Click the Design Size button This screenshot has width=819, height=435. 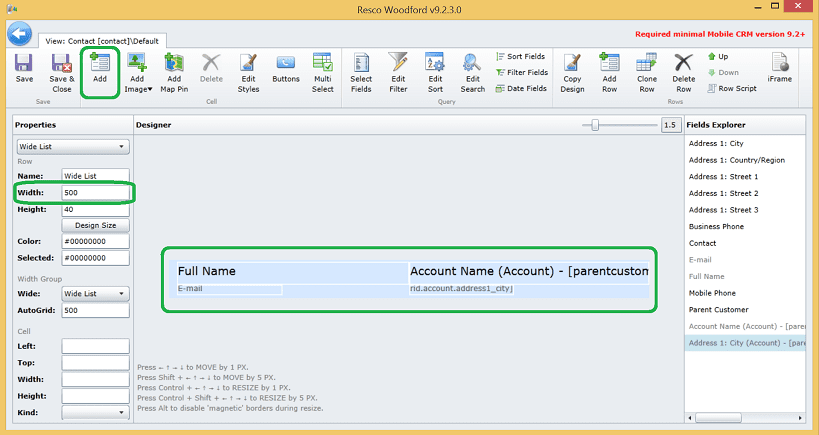(96, 226)
